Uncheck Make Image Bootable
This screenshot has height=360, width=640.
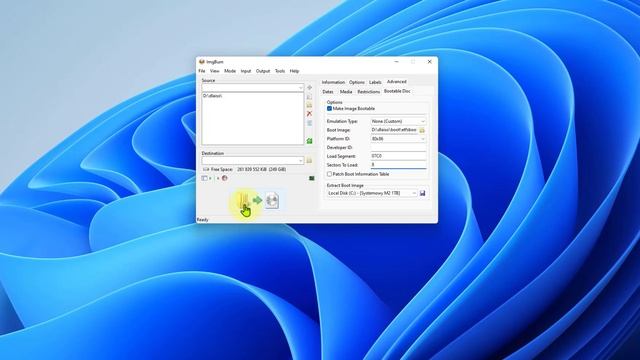click(x=329, y=109)
